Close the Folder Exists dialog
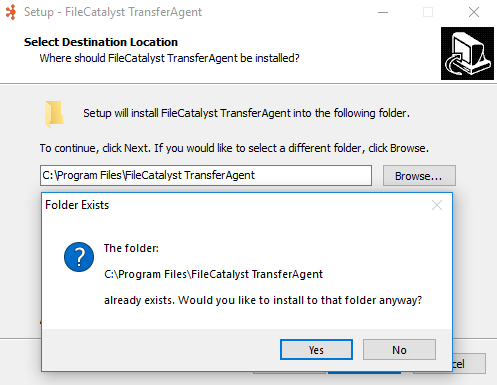497x385 pixels. (437, 205)
